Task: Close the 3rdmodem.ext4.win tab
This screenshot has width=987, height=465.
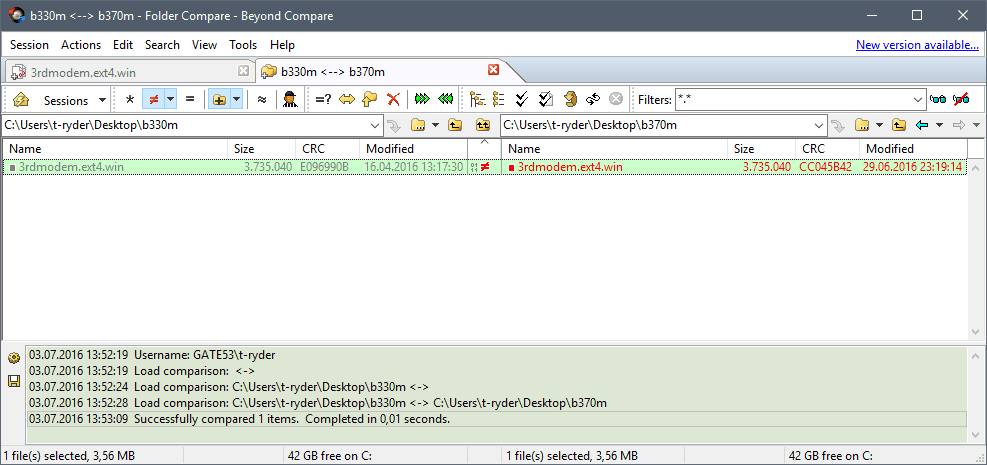Action: [243, 70]
